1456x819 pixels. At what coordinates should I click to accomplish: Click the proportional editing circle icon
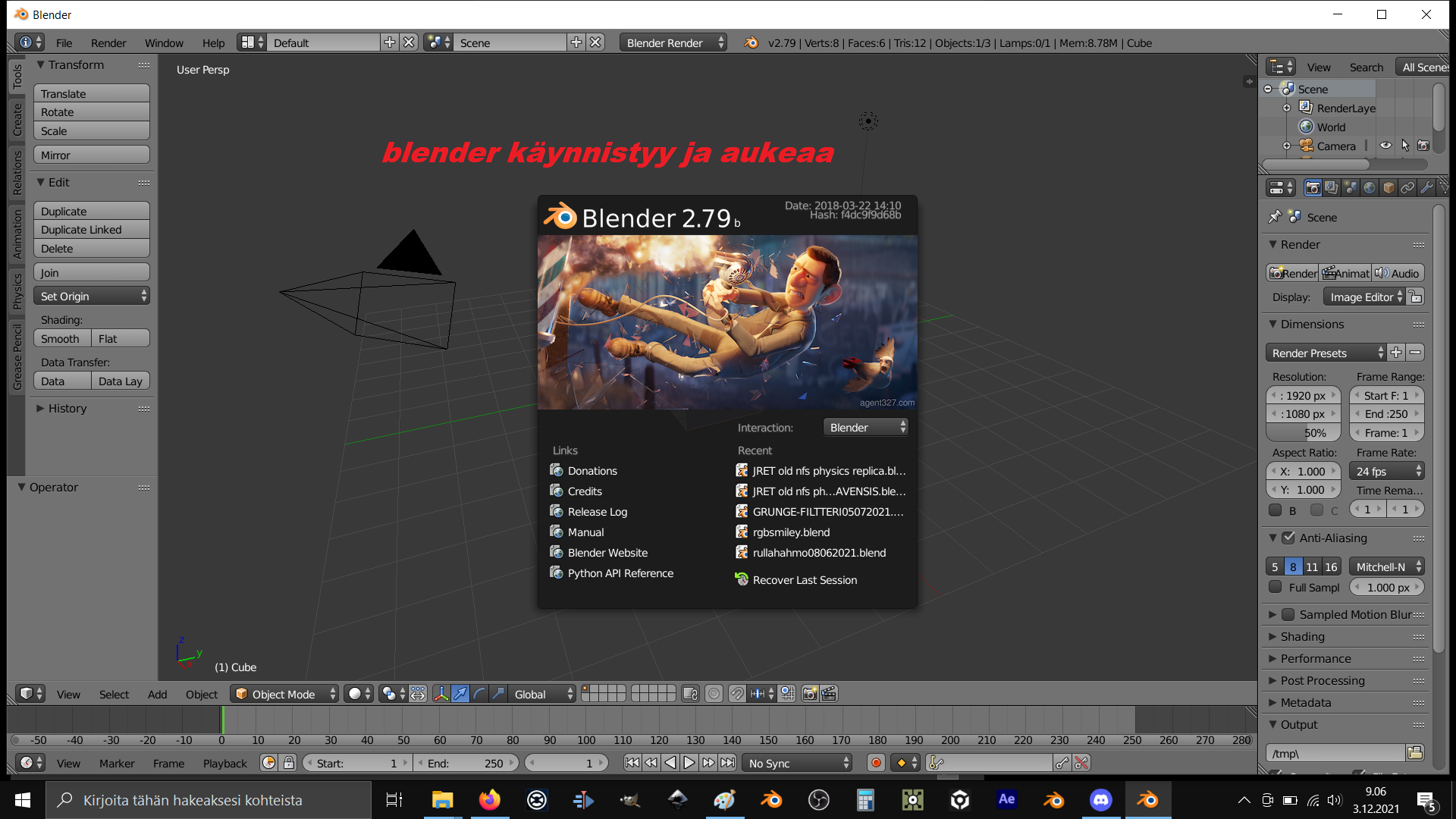point(714,694)
